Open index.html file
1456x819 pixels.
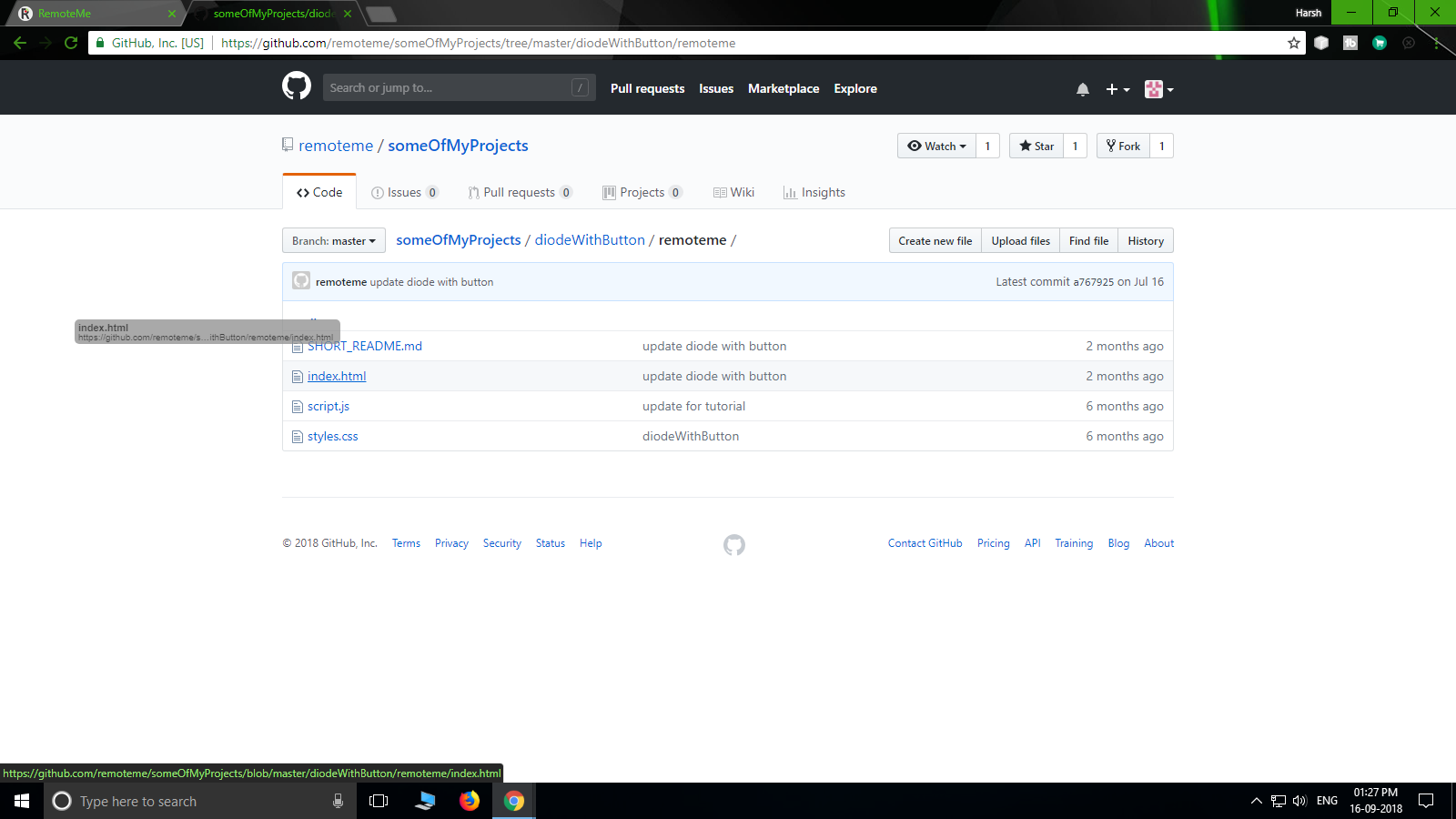(x=337, y=376)
